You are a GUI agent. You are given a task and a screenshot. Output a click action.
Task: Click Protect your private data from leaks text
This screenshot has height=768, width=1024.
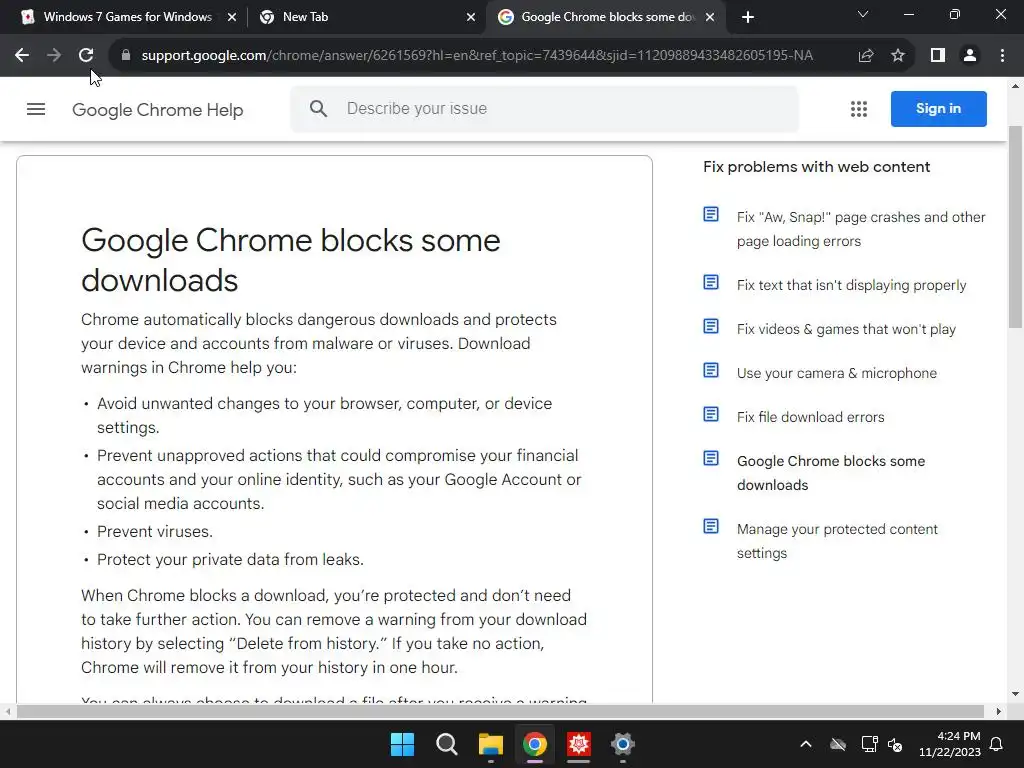(230, 560)
